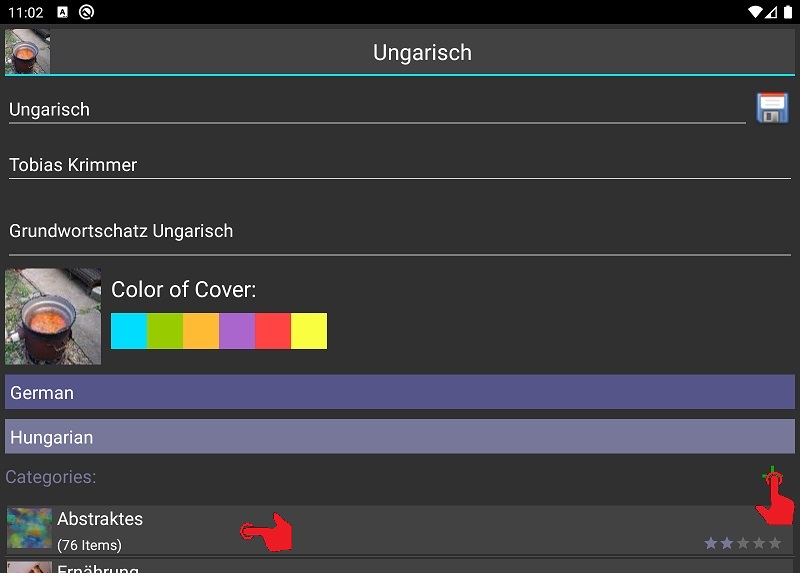Tap the battery icon in status bar
Screen dimensions: 800x573
pyautogui.click(x=788, y=12)
